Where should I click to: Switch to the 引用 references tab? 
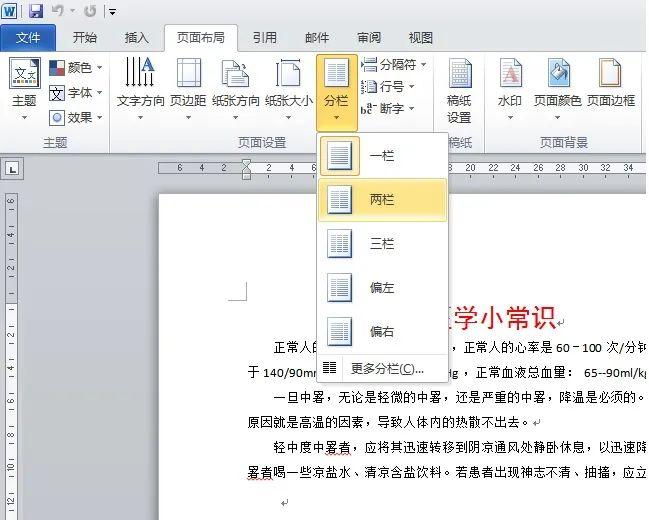tap(264, 38)
